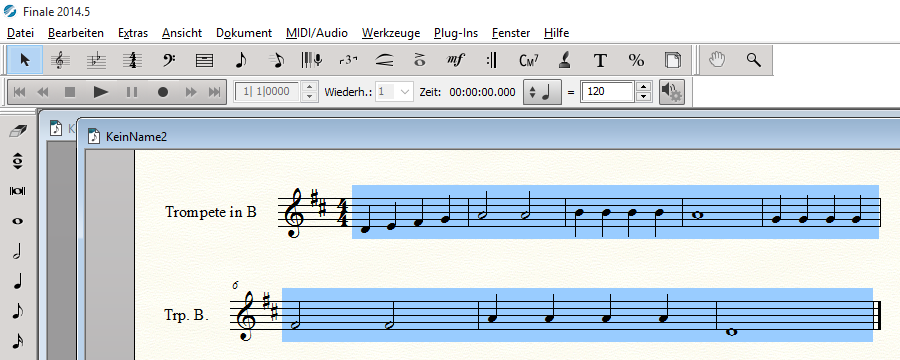Open the Datei menu
This screenshot has width=900, height=360.
[20, 33]
